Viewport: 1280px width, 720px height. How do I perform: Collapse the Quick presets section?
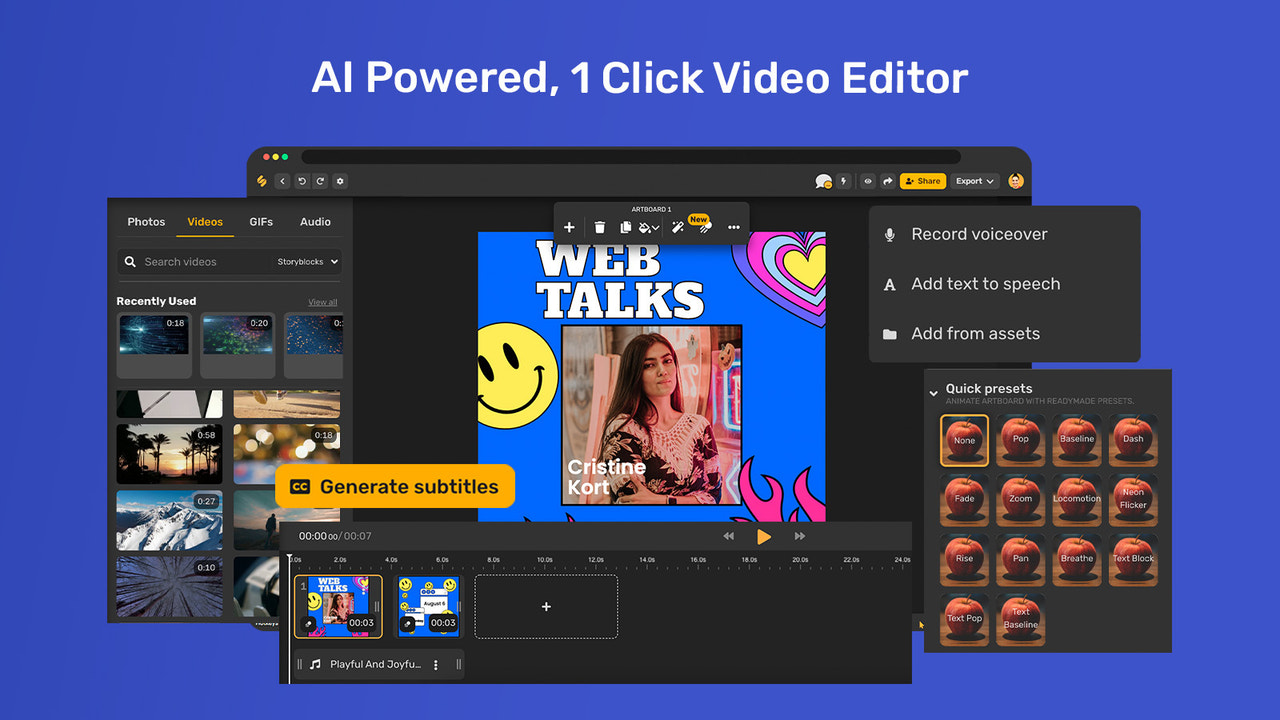pos(933,392)
